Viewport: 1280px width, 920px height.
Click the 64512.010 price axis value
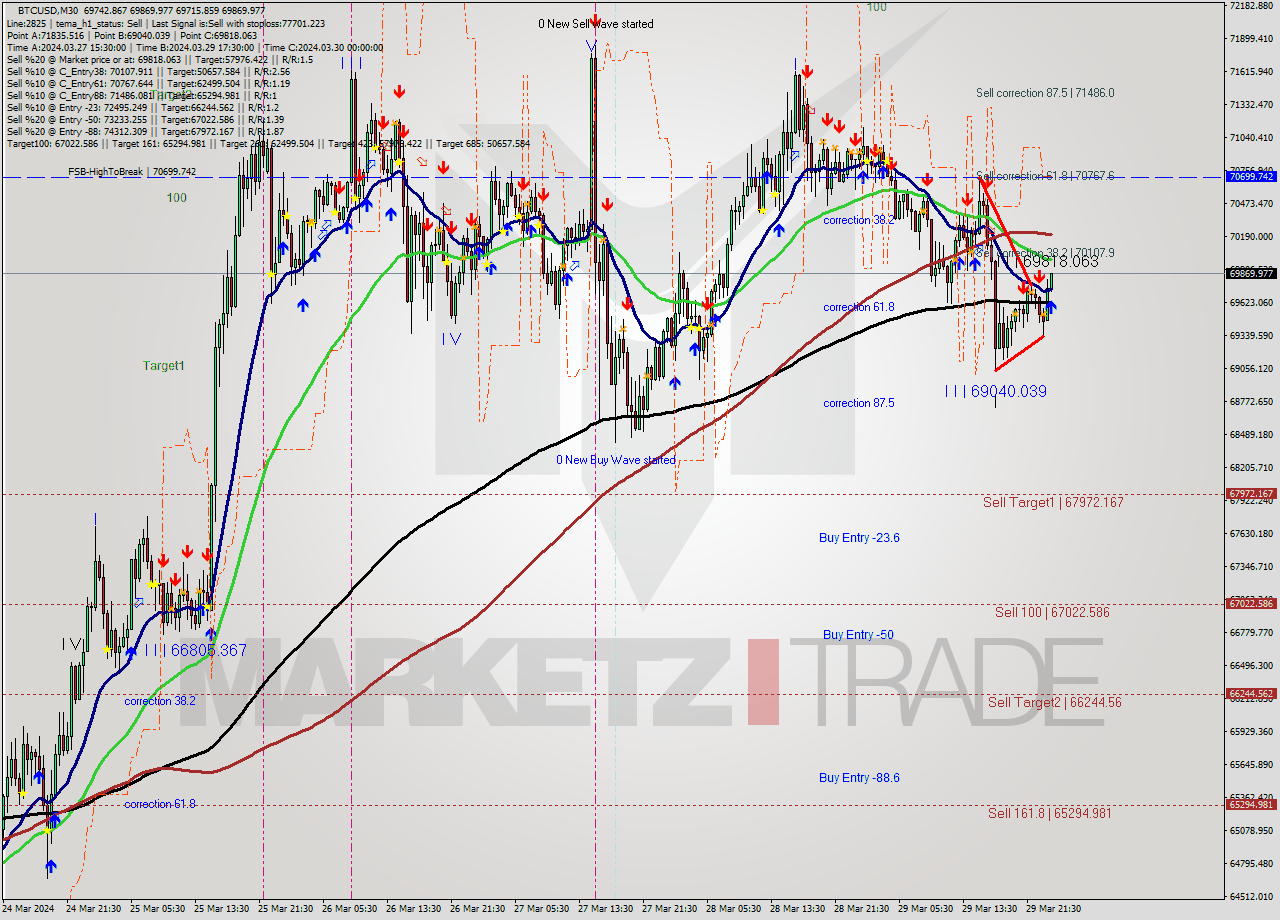click(1251, 897)
